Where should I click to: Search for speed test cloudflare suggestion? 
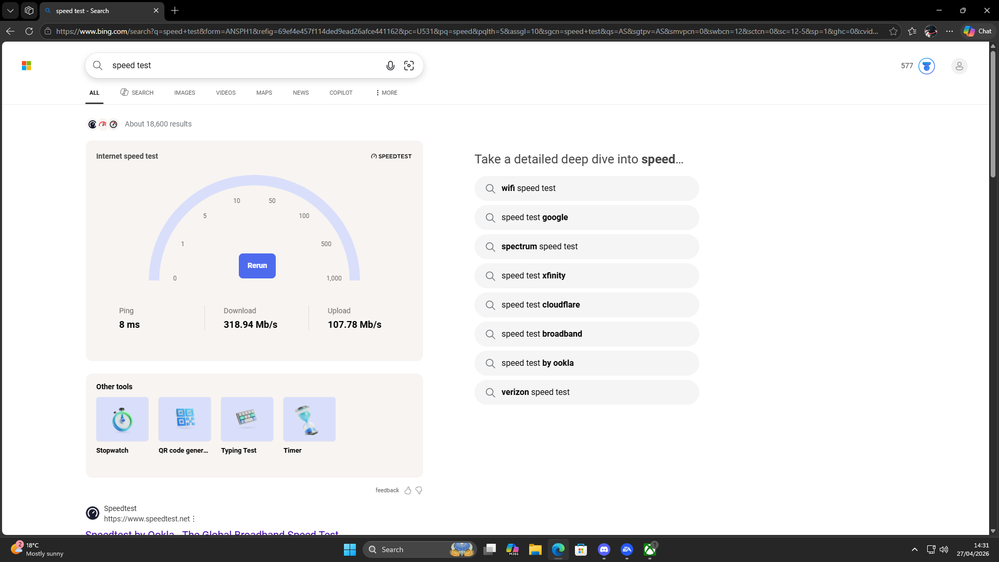point(587,305)
